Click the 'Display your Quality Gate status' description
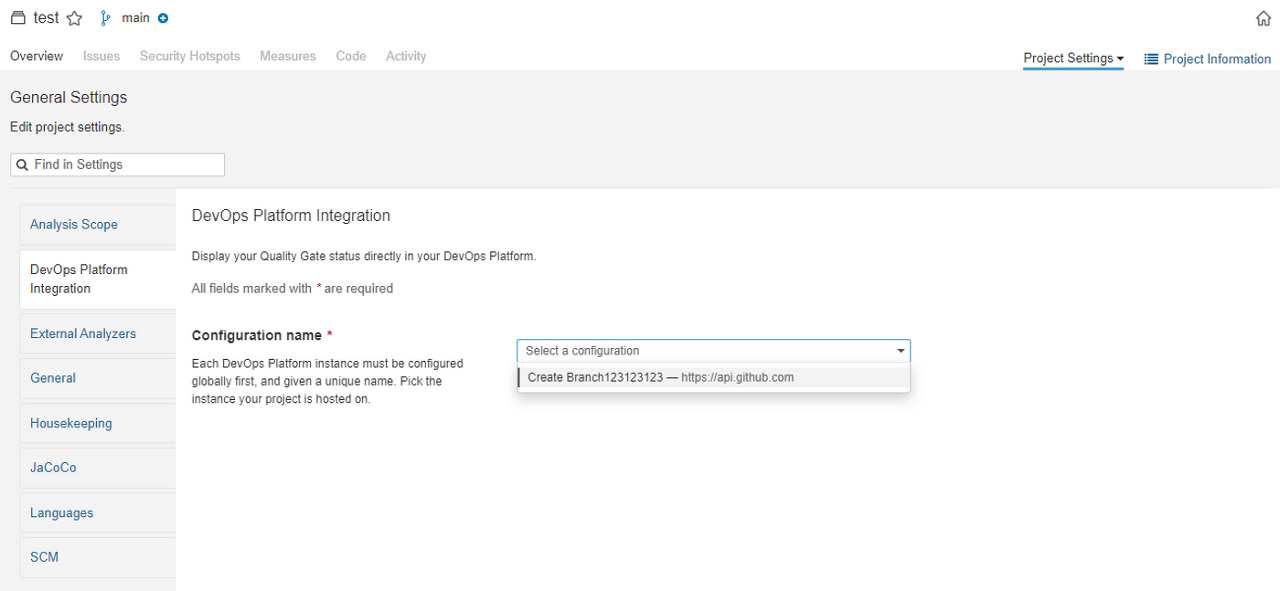The image size is (1280, 591). [x=364, y=256]
